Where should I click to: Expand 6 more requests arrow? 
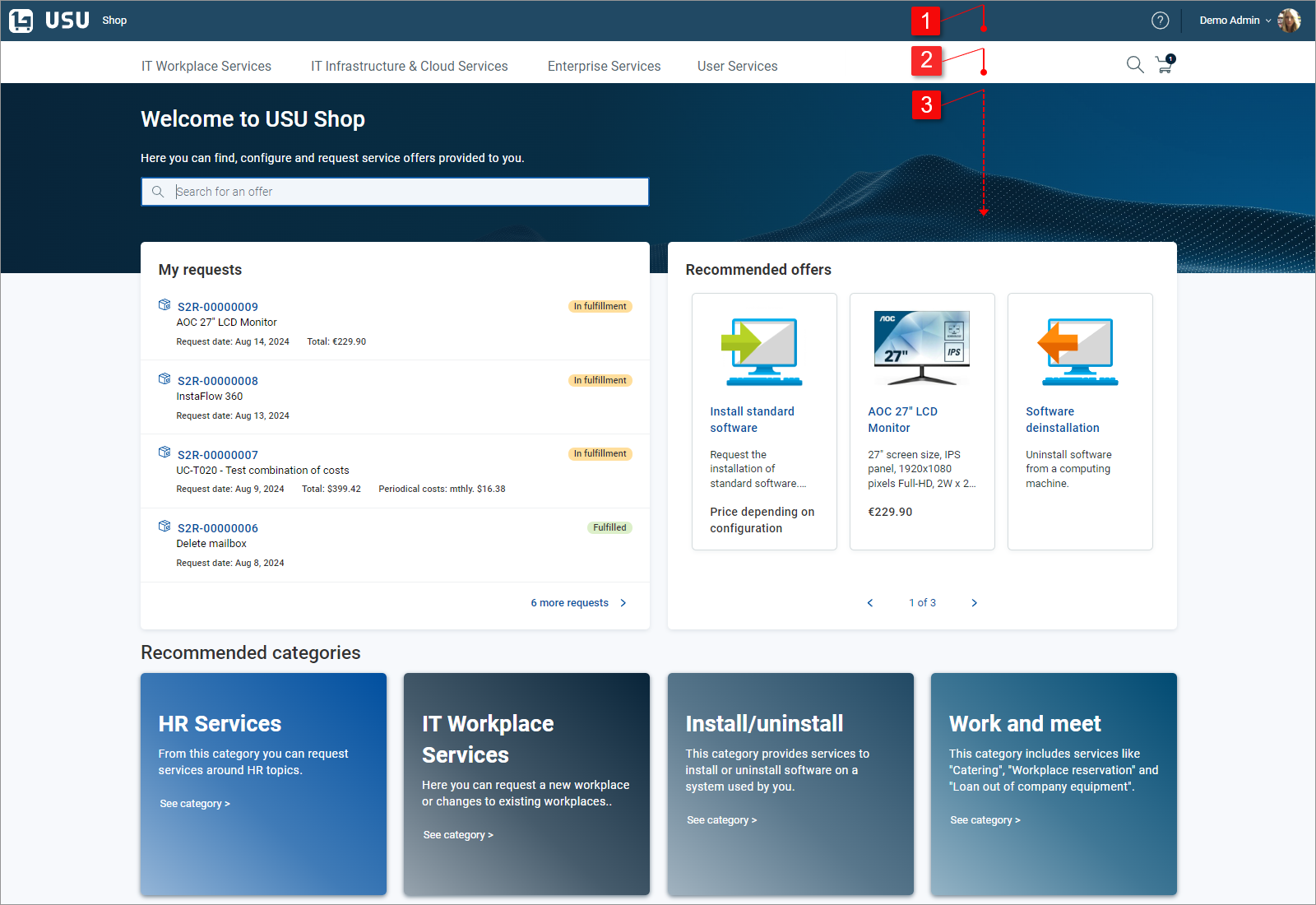(623, 603)
